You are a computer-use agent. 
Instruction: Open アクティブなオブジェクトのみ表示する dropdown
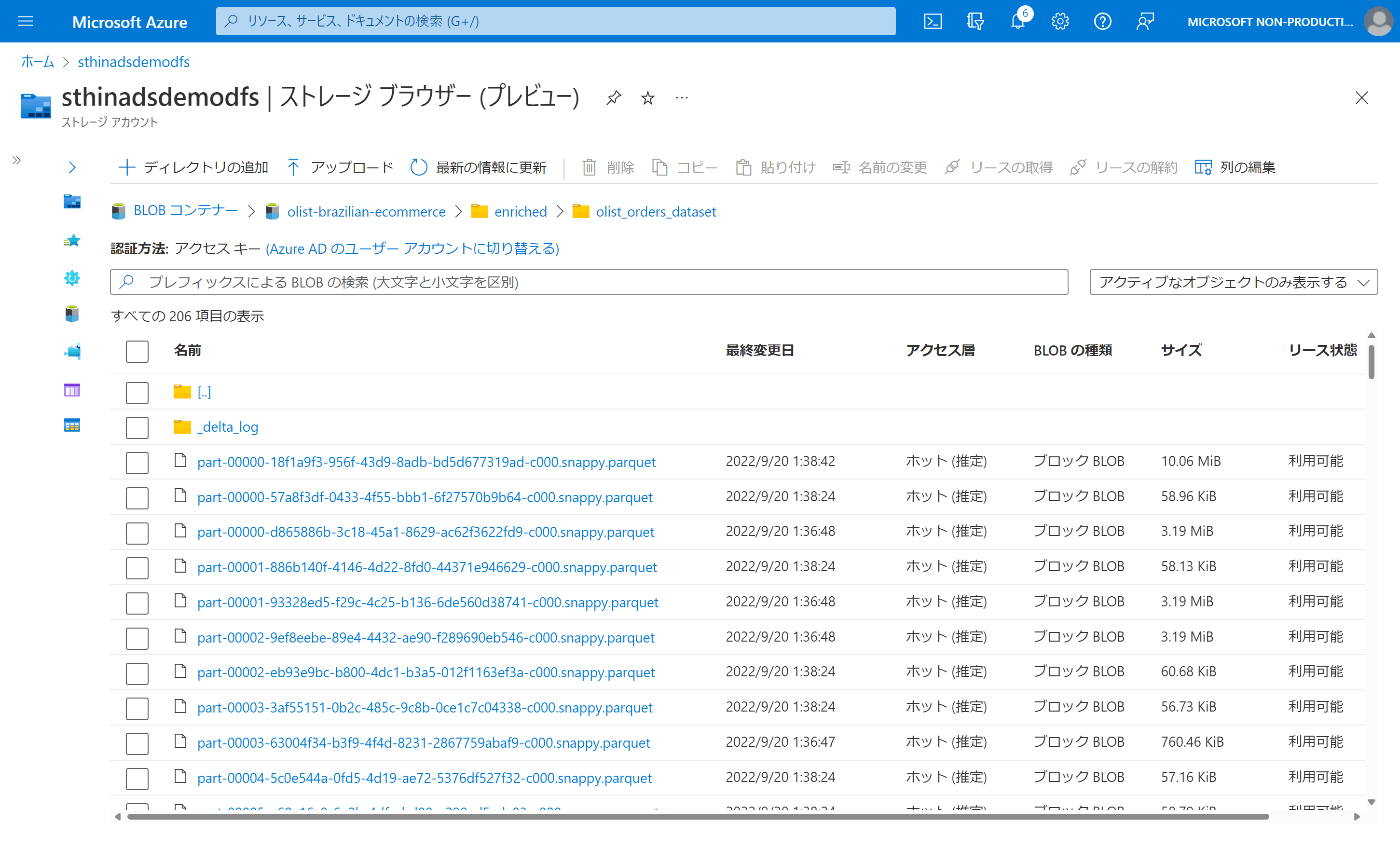1234,282
